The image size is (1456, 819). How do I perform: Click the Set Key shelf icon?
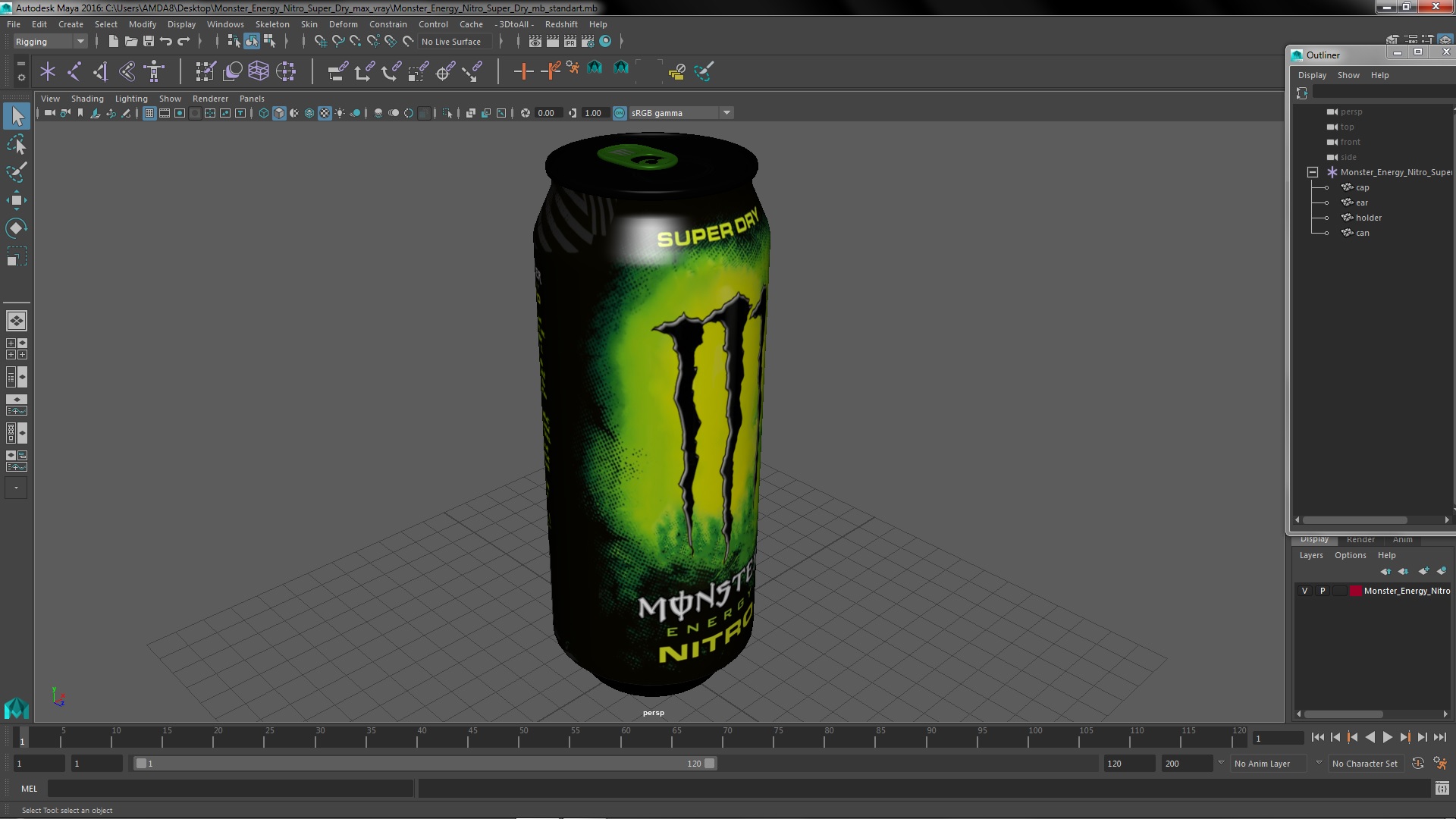523,71
